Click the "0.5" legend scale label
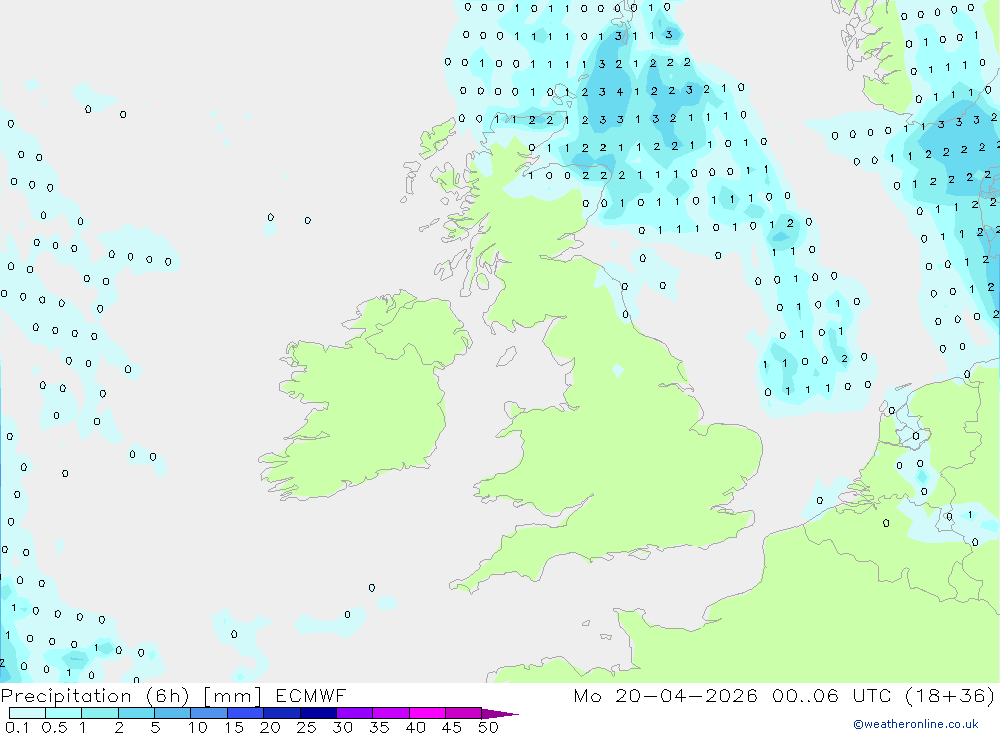 54,727
